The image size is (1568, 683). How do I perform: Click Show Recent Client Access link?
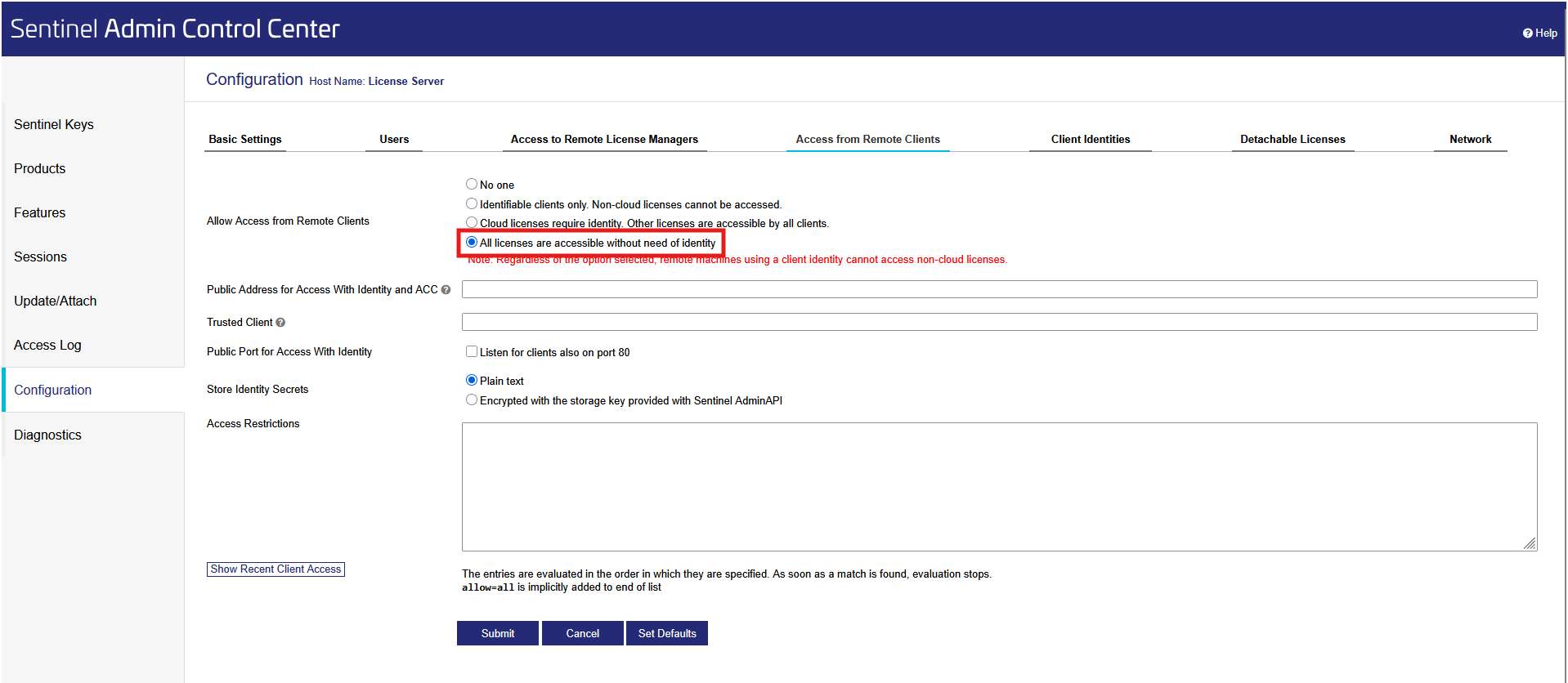276,569
